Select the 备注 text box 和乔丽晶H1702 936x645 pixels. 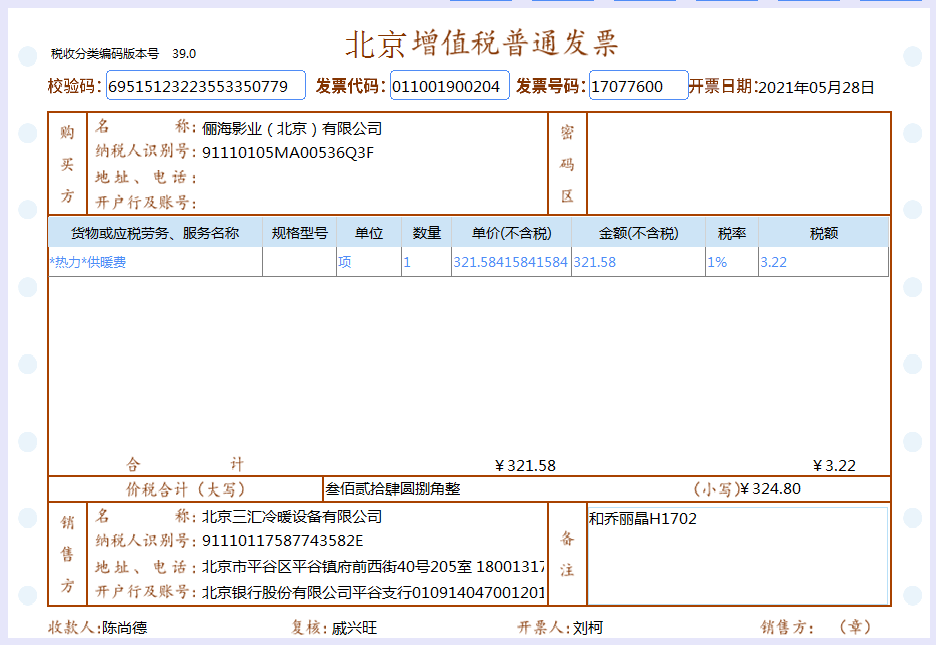(738, 555)
